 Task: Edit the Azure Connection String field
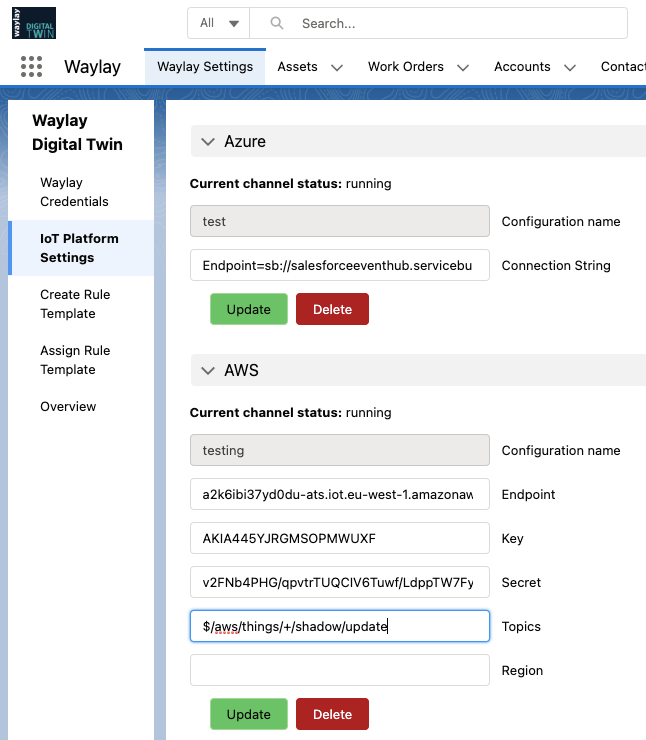(x=340, y=265)
